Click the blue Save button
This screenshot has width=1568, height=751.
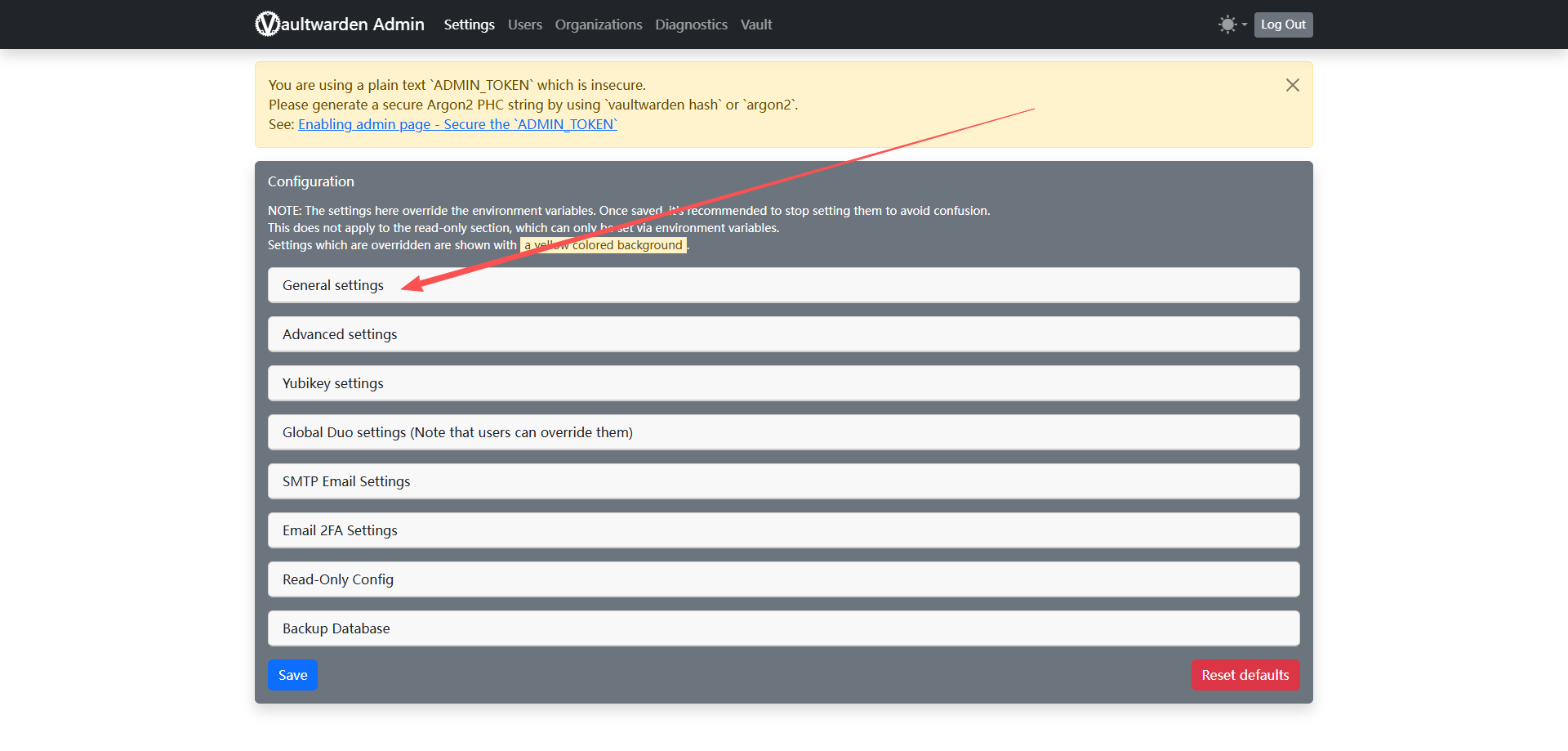pos(292,675)
